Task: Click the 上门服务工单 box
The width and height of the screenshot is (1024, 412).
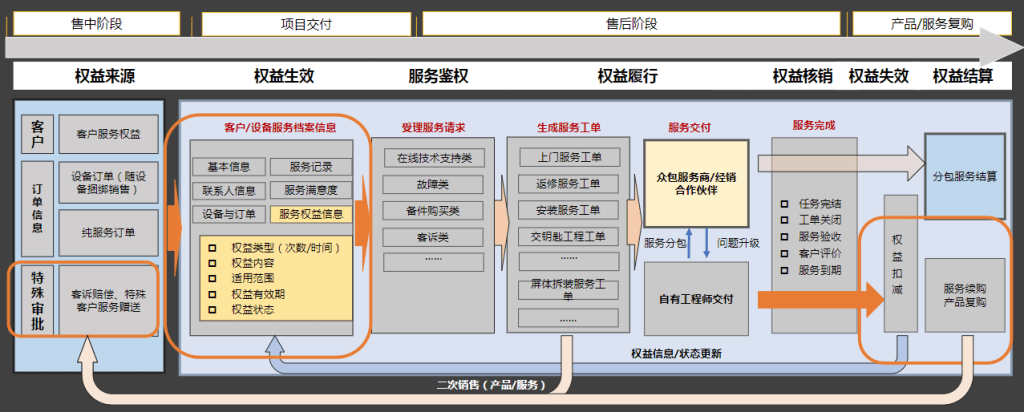Action: 568,157
